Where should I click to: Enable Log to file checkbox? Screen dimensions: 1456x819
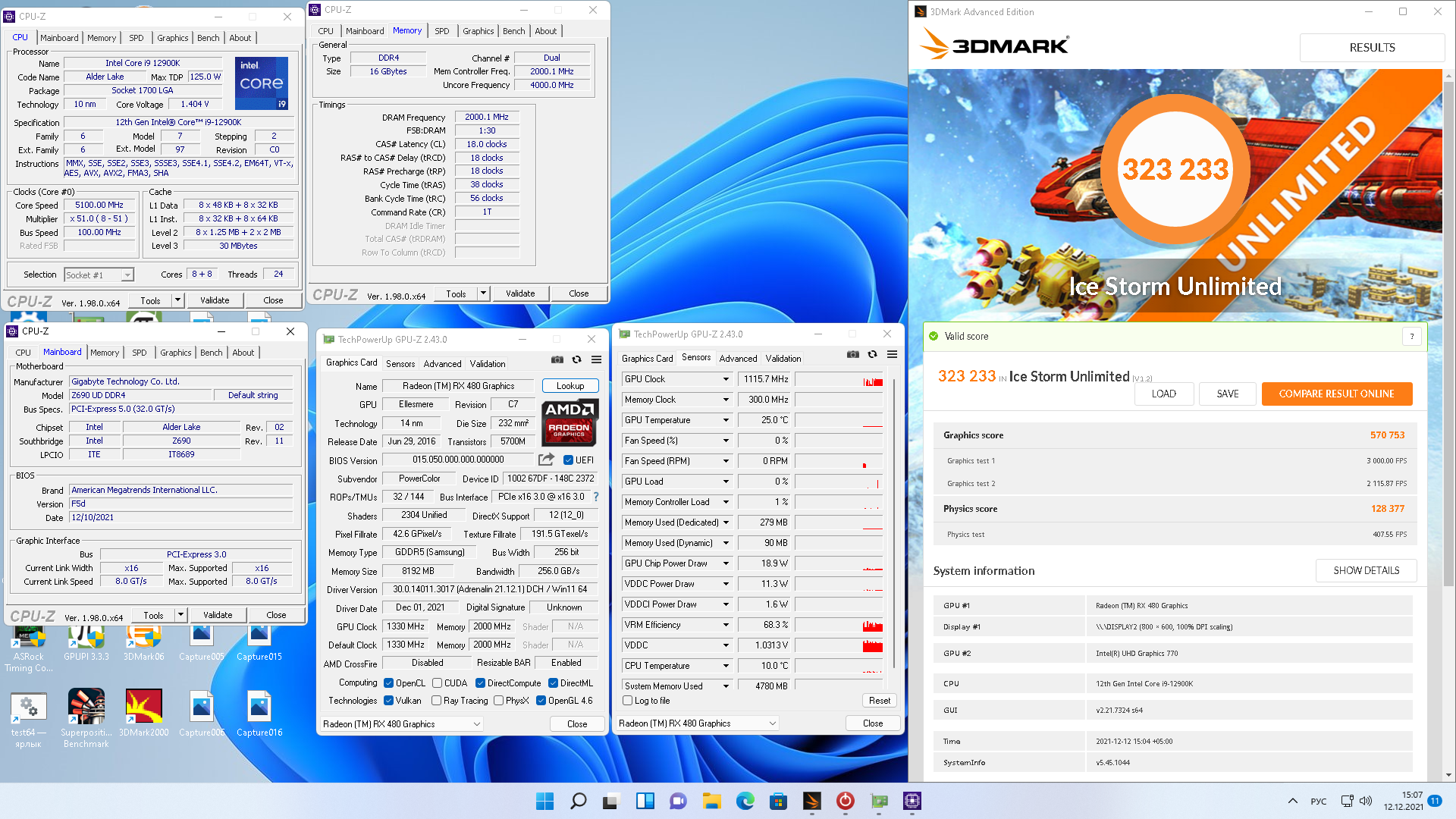click(x=627, y=701)
